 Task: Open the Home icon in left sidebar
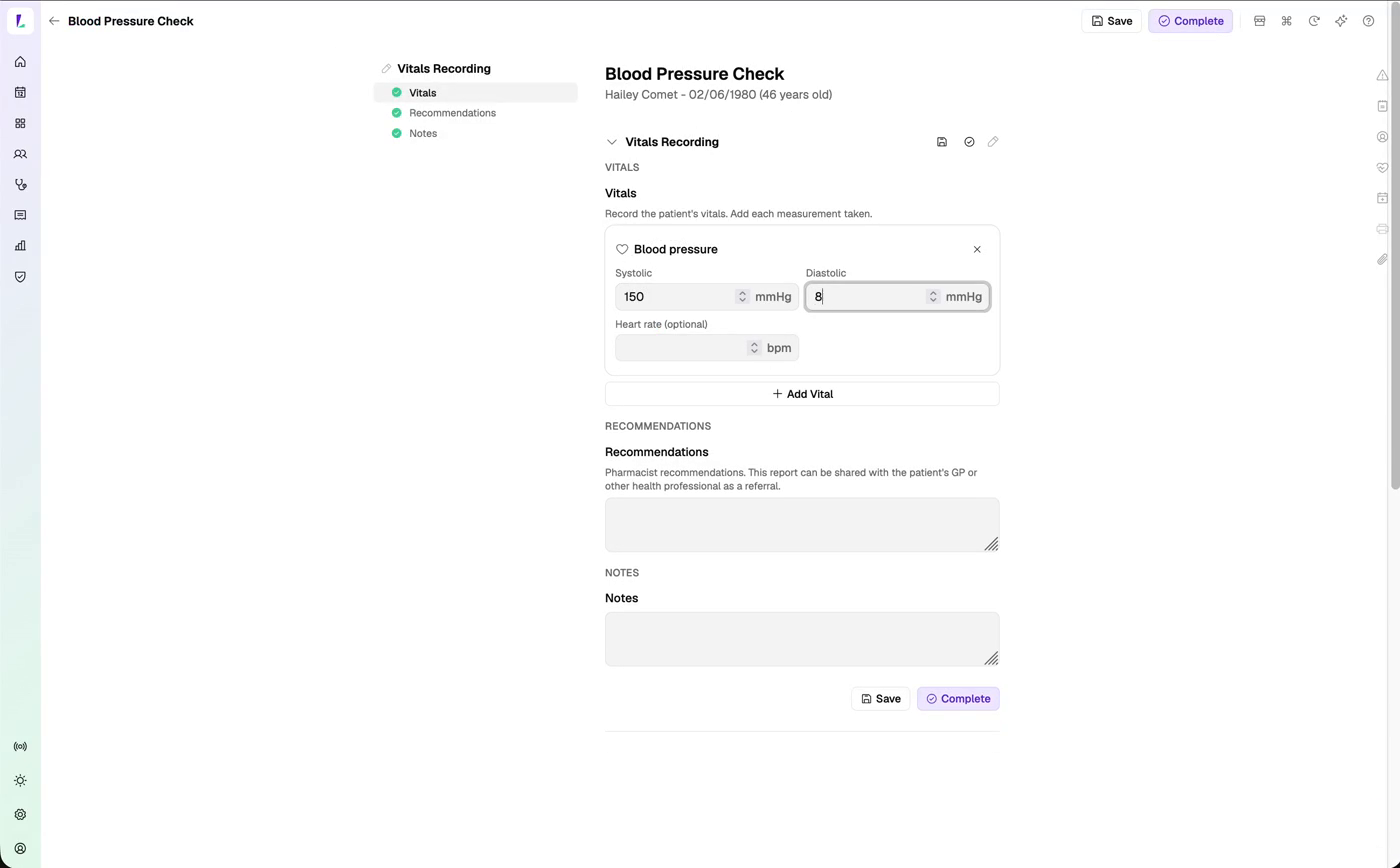20,62
